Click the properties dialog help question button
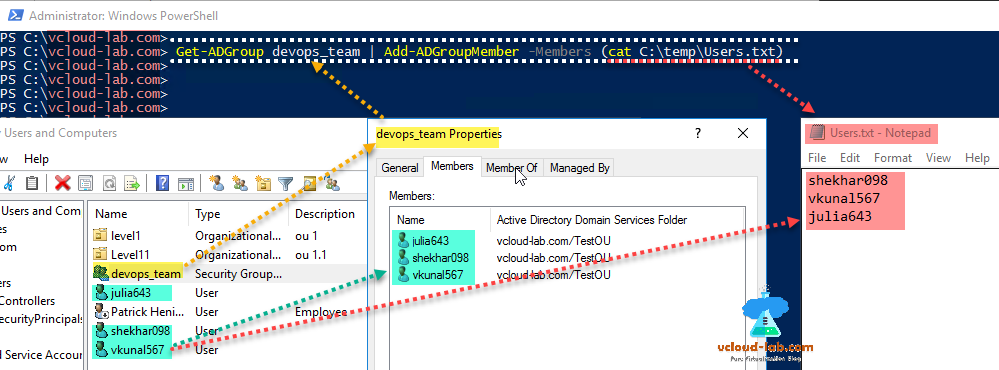Image resolution: width=999 pixels, height=370 pixels. 698,134
